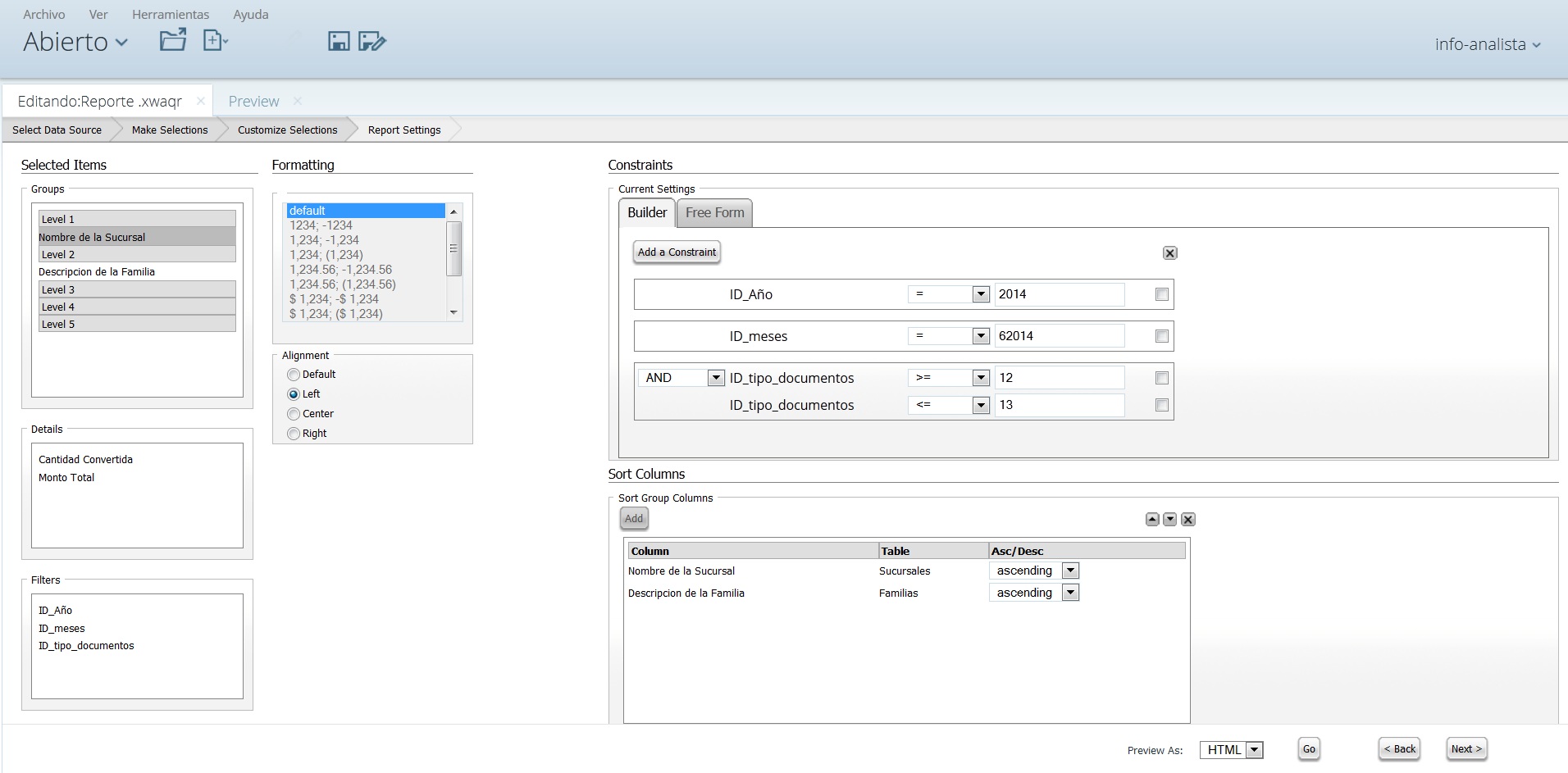Screen dimensions: 1568x773
Task: Click the Go button
Action: (x=1309, y=749)
